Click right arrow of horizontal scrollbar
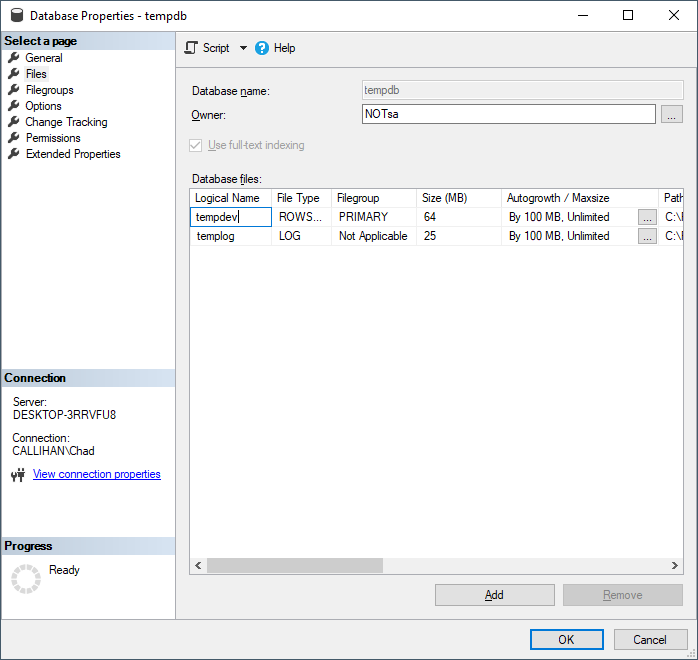 point(675,565)
